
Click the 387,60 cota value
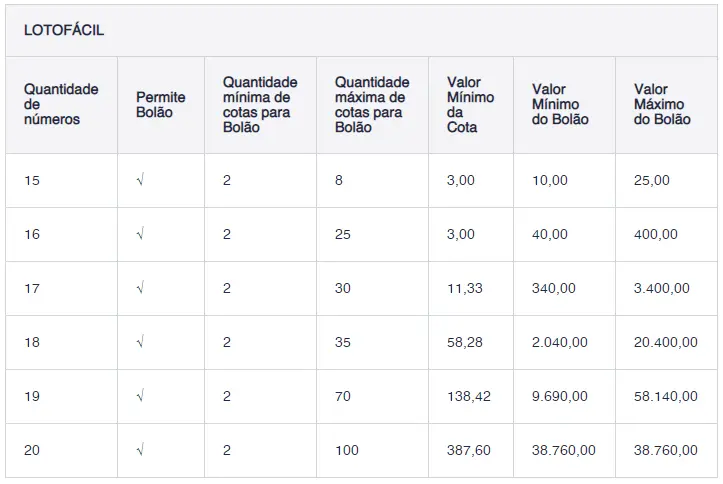point(469,451)
